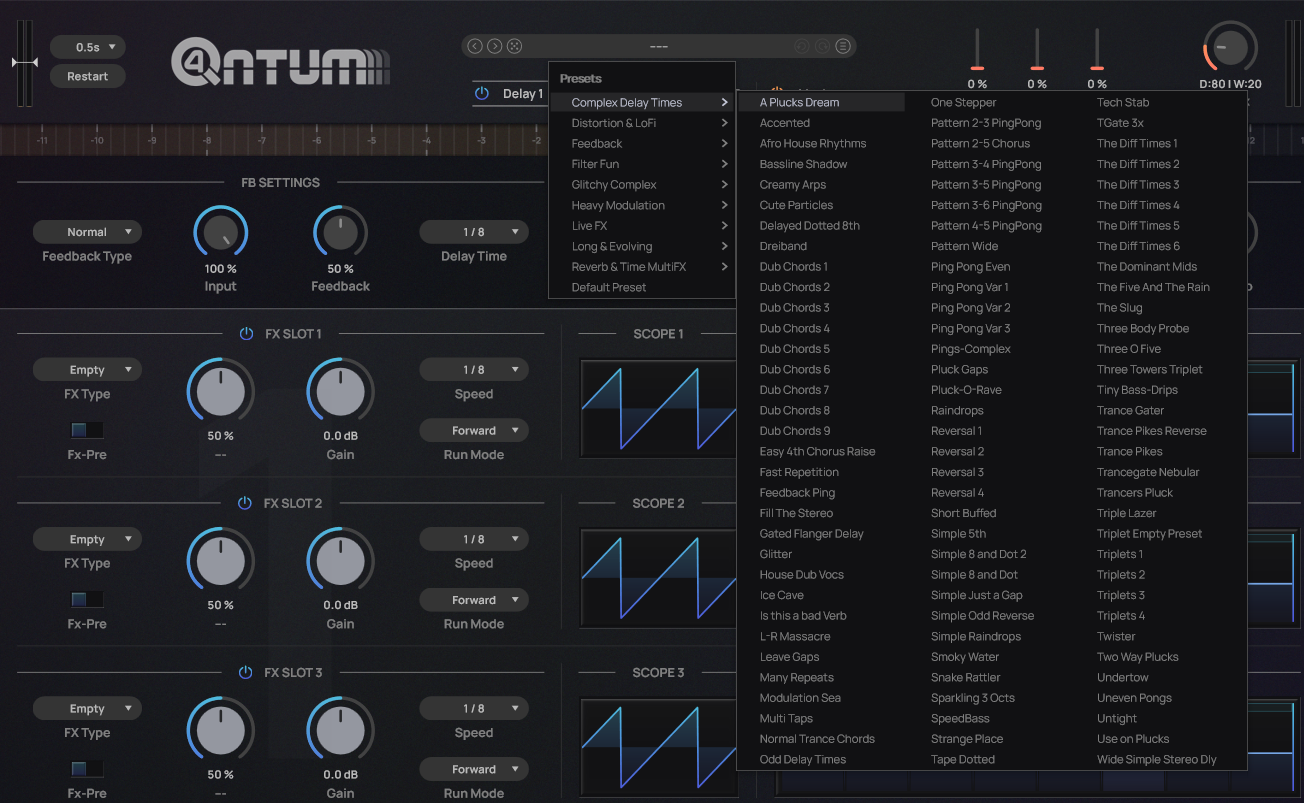Load the Afro House Rhythms preset

(x=813, y=144)
